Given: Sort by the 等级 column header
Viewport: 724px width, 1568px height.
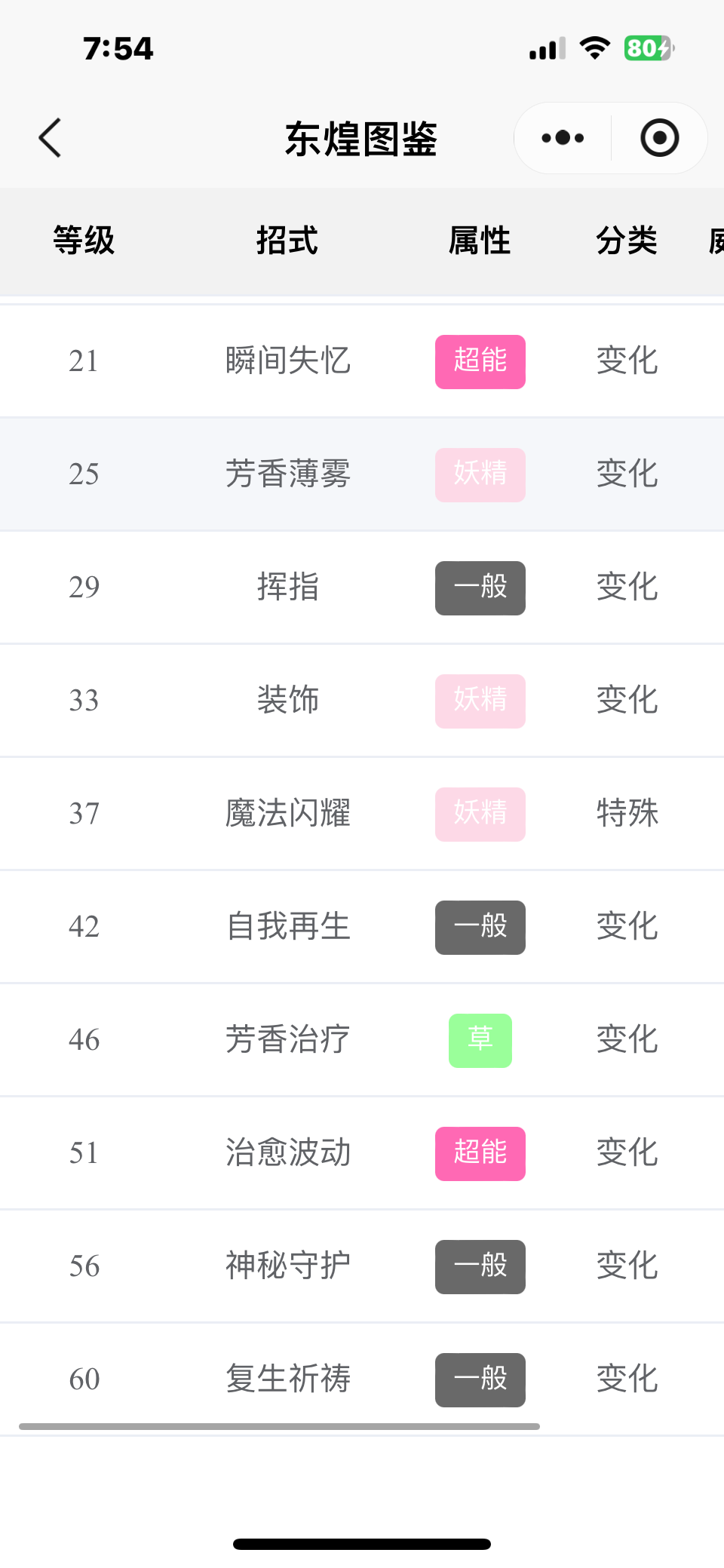Looking at the screenshot, I should point(84,241).
